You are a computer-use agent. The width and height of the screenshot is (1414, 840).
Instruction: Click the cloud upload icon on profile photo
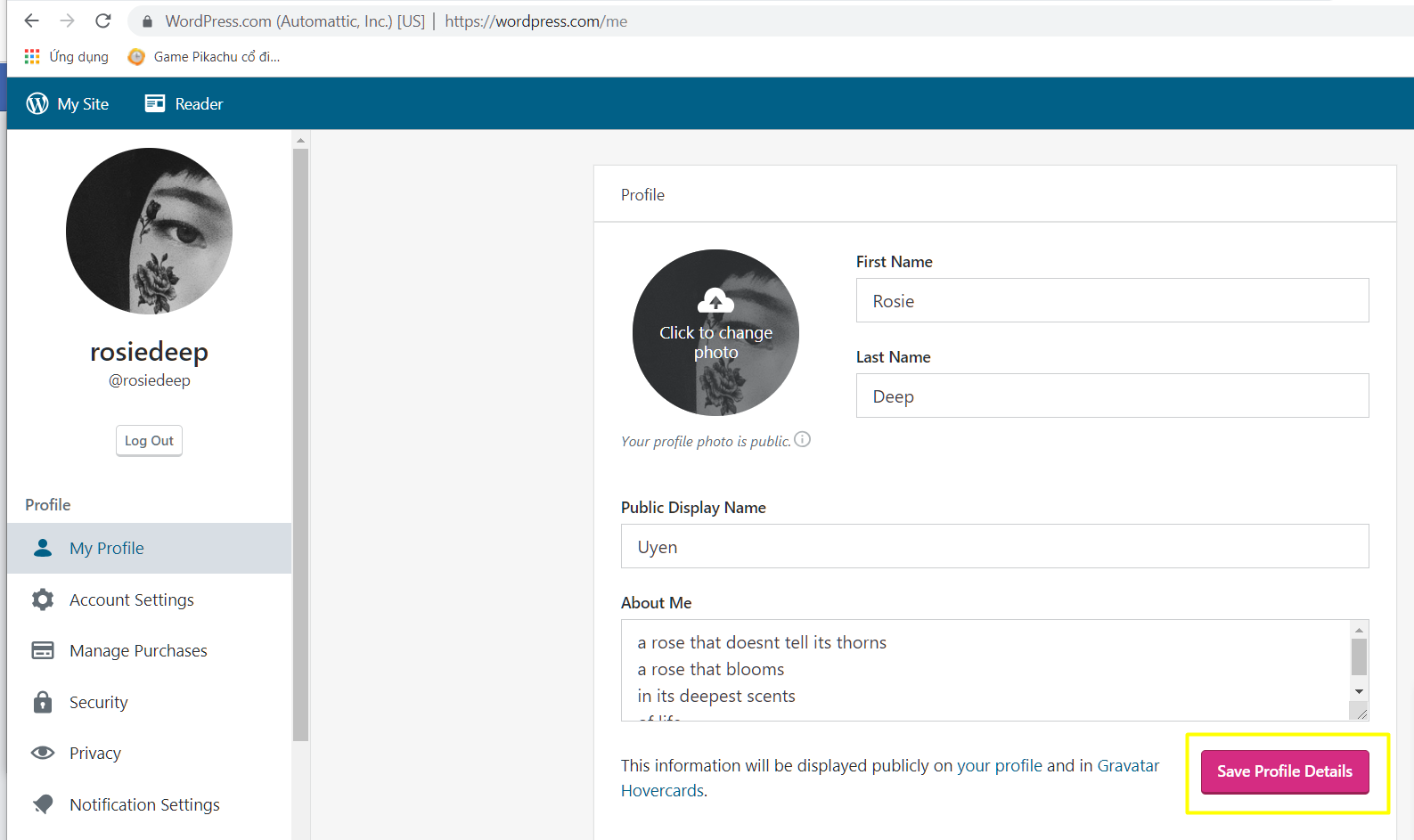(715, 300)
